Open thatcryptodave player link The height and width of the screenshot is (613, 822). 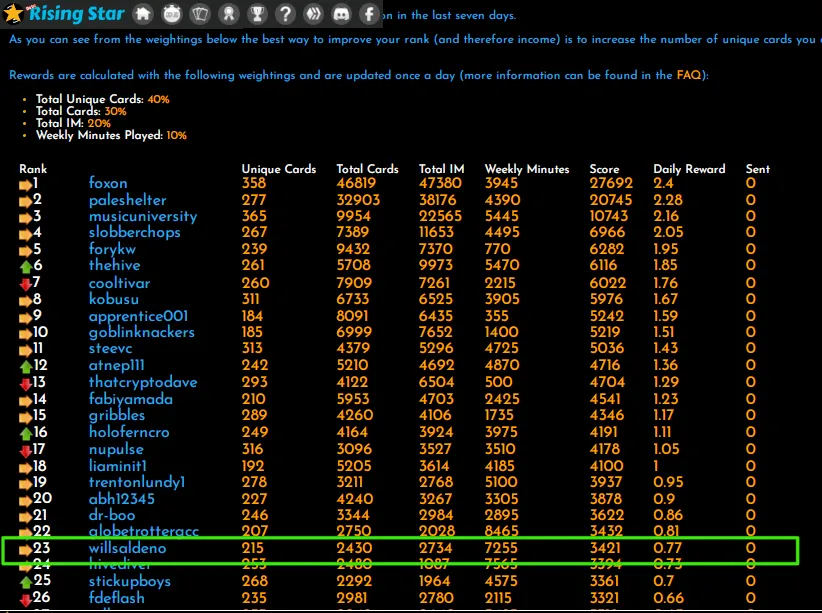click(143, 382)
